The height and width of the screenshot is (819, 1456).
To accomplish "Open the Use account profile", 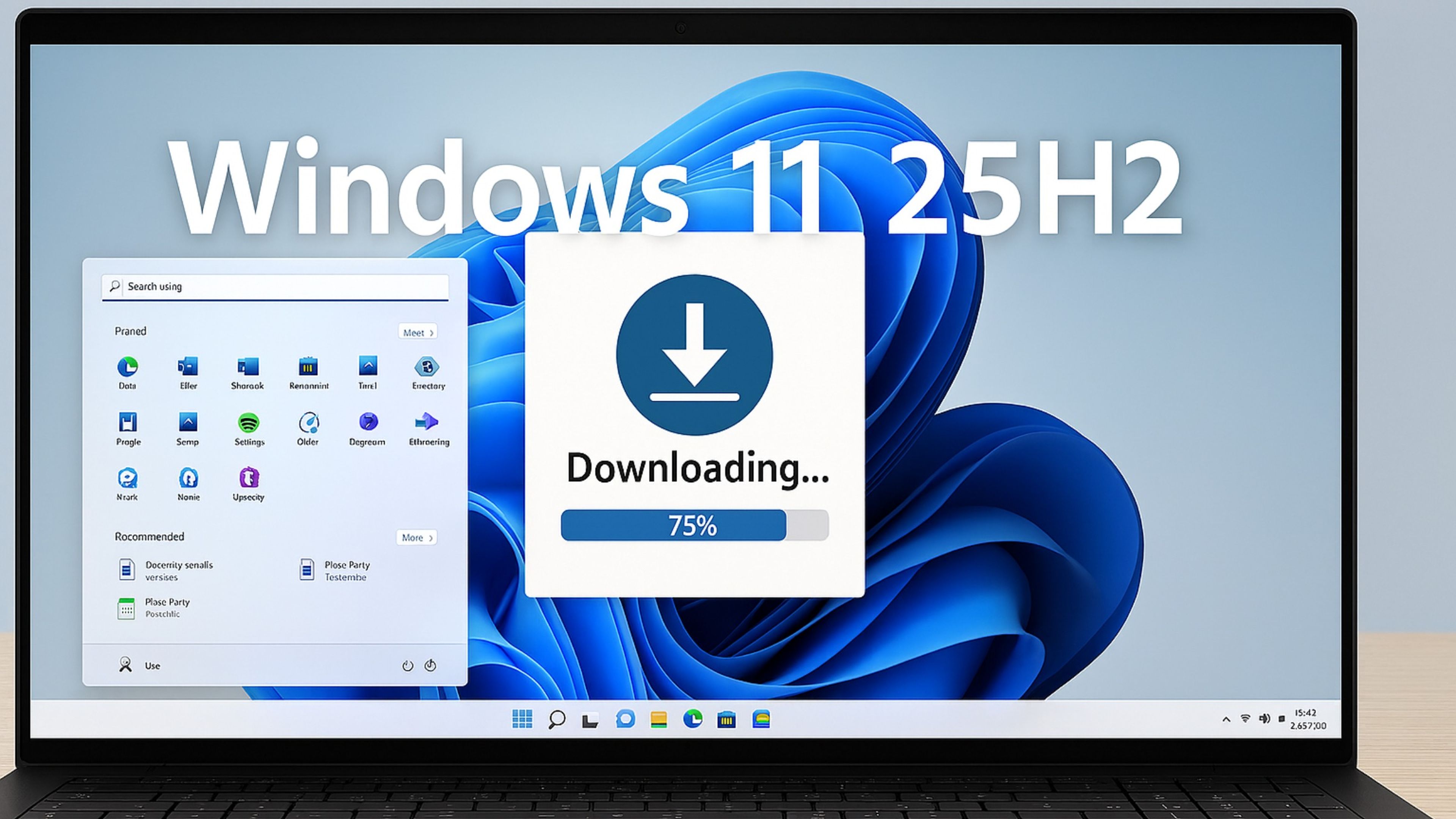I will [139, 665].
